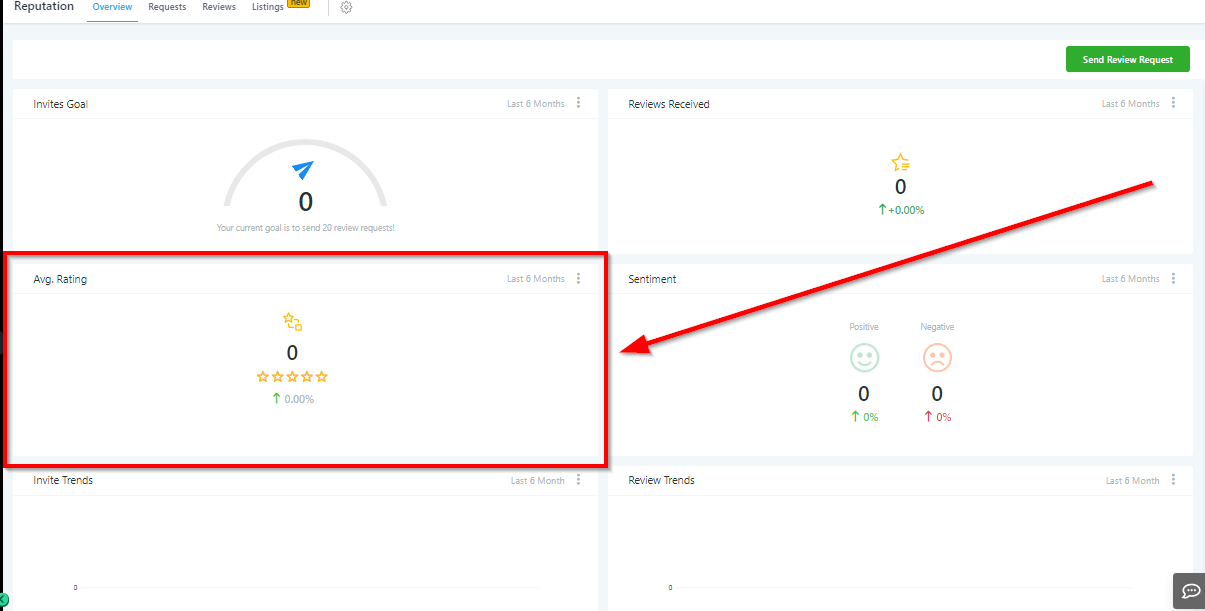Open Avg. Rating three-dot menu

[578, 279]
